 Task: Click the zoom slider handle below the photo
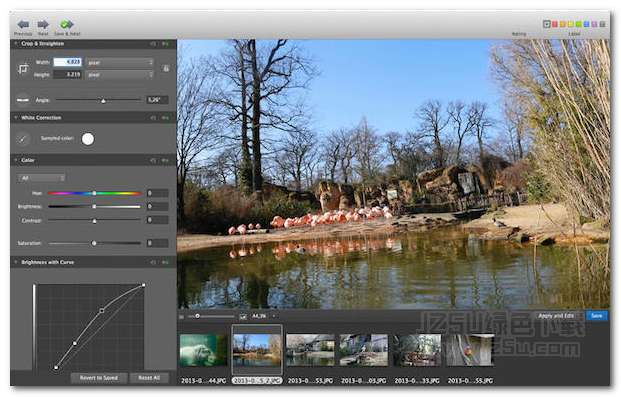pos(197,316)
